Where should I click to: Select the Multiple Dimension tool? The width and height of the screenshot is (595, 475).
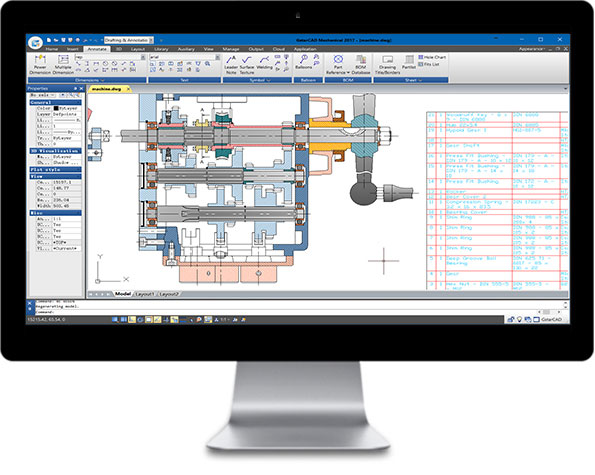(63, 64)
